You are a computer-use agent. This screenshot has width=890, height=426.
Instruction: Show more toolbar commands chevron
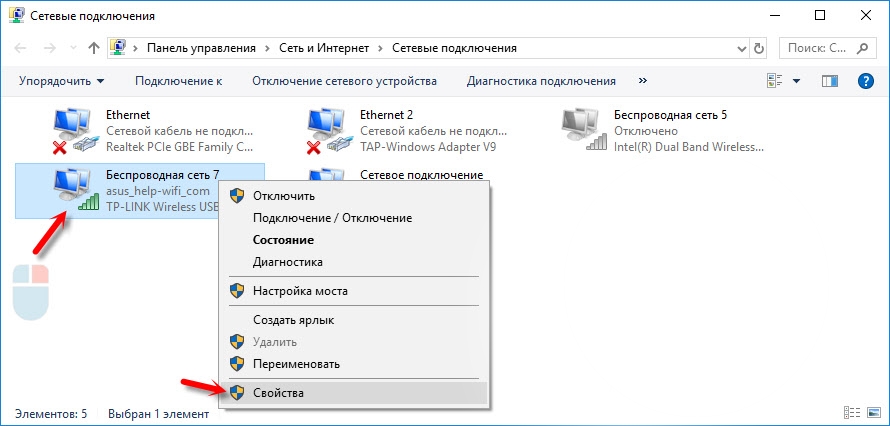tap(642, 81)
